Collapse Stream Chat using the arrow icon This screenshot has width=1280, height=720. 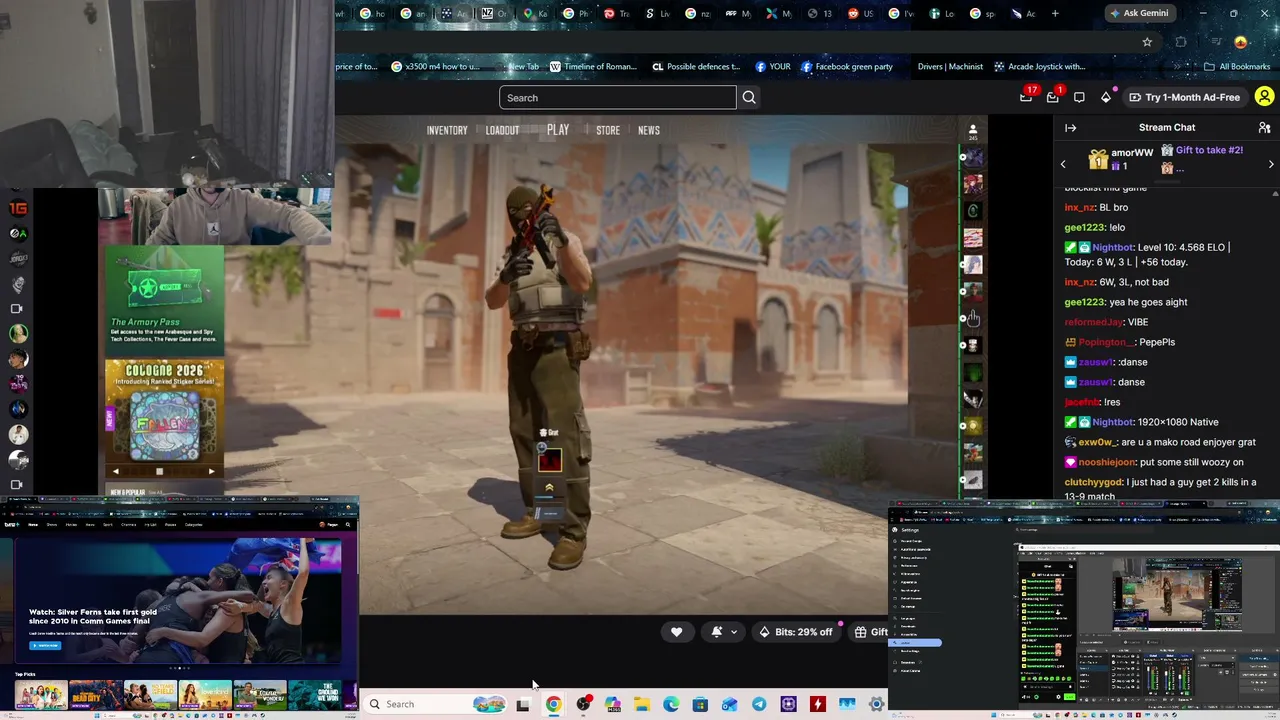coord(1070,128)
